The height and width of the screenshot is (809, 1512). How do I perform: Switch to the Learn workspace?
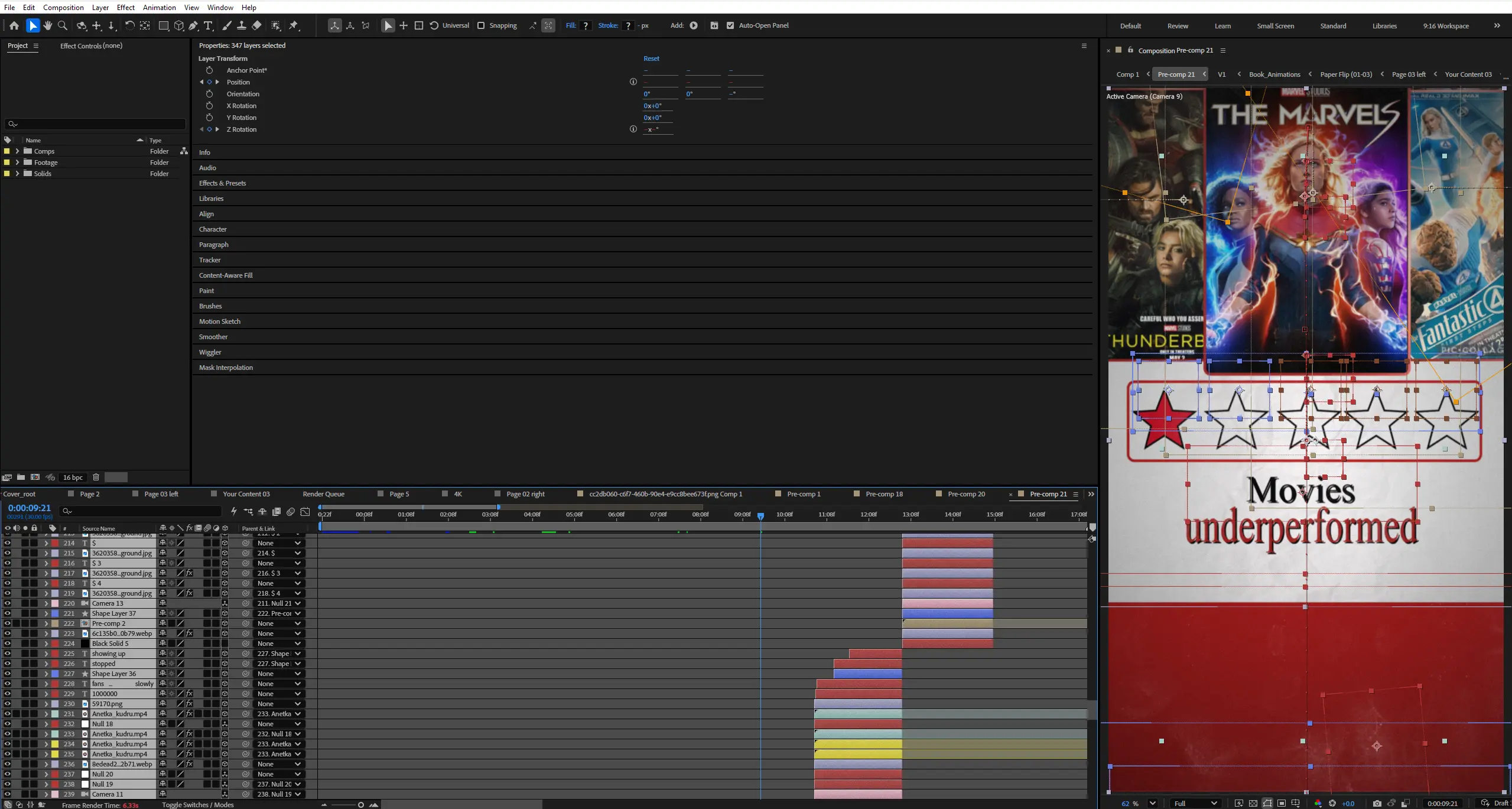[1222, 26]
